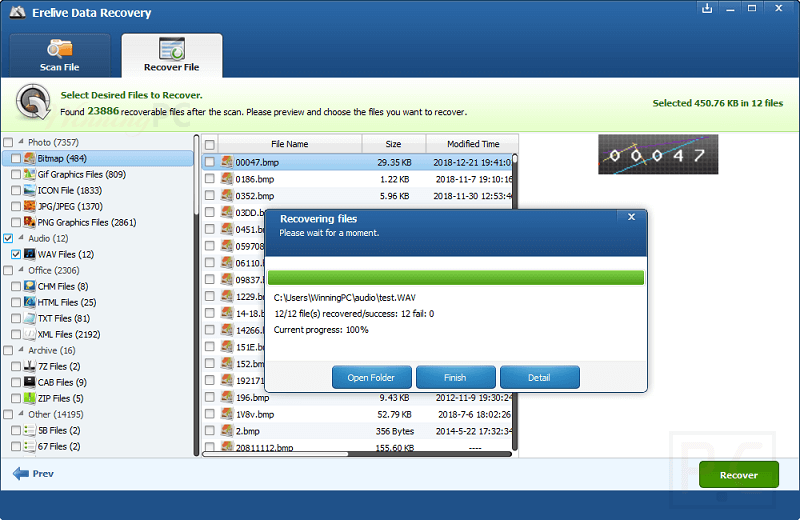Click the 0352.bmp file icon
Screen dimensions: 800x520
click(227, 195)
